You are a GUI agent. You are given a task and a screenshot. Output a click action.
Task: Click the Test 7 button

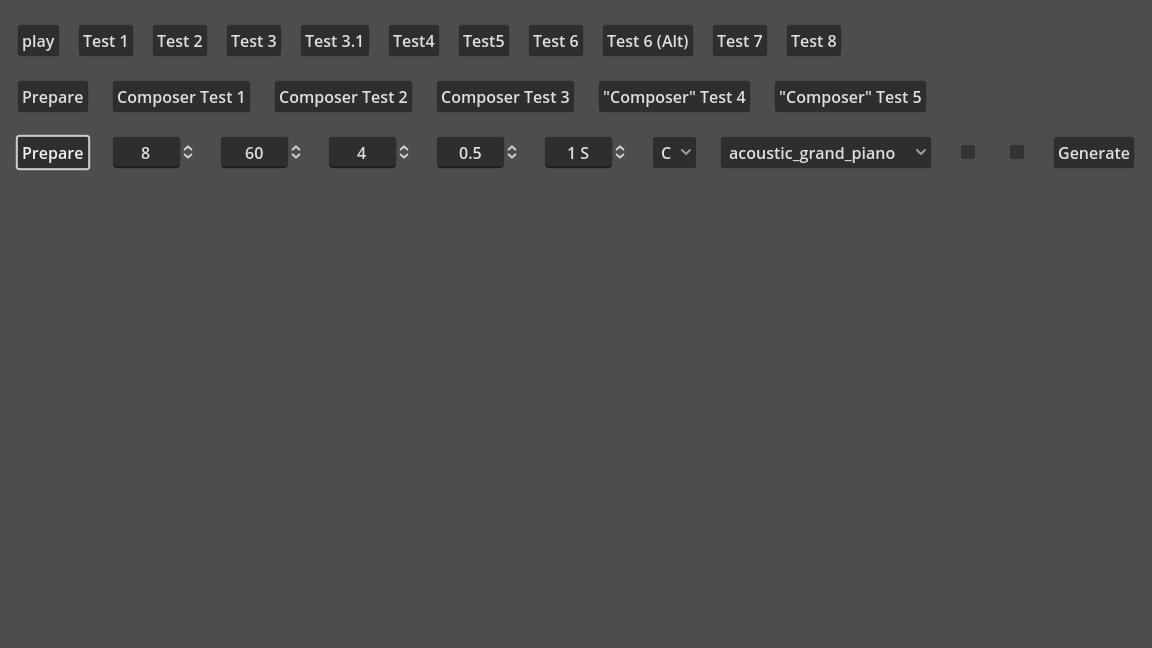pos(740,41)
